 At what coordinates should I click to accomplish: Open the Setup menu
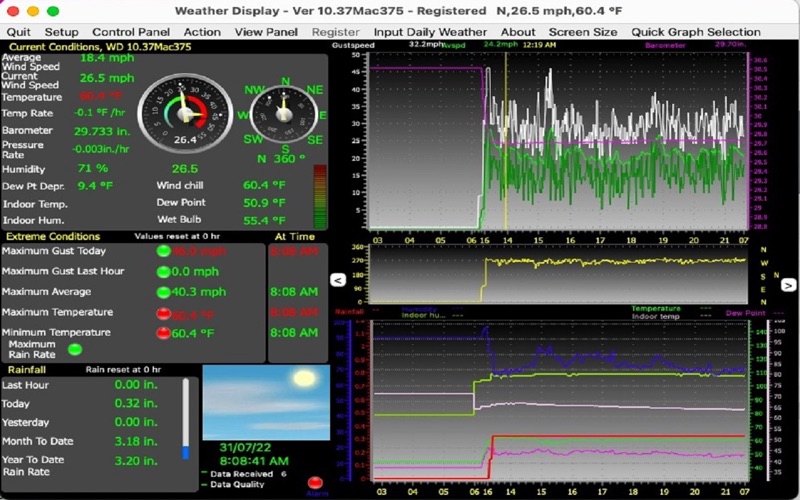pos(61,32)
